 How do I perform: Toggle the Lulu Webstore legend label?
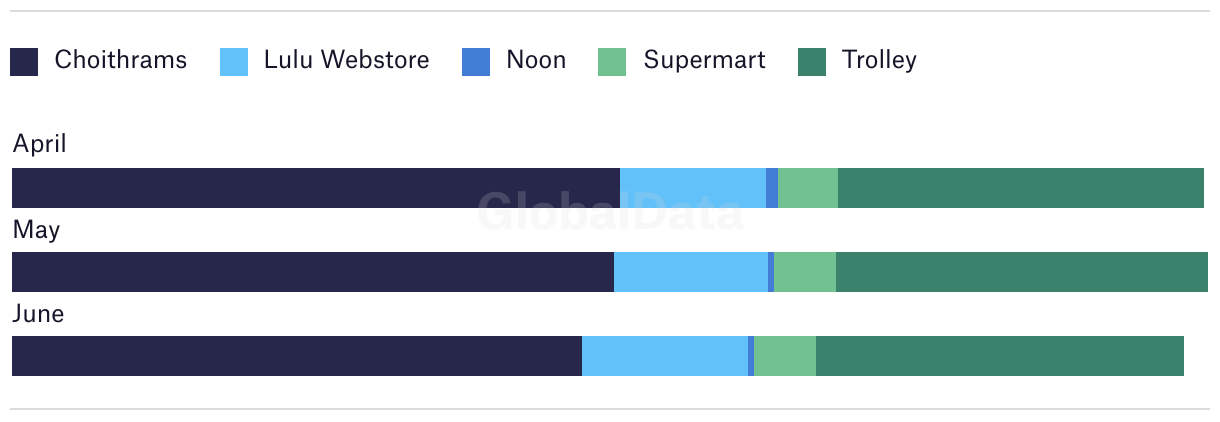[346, 60]
